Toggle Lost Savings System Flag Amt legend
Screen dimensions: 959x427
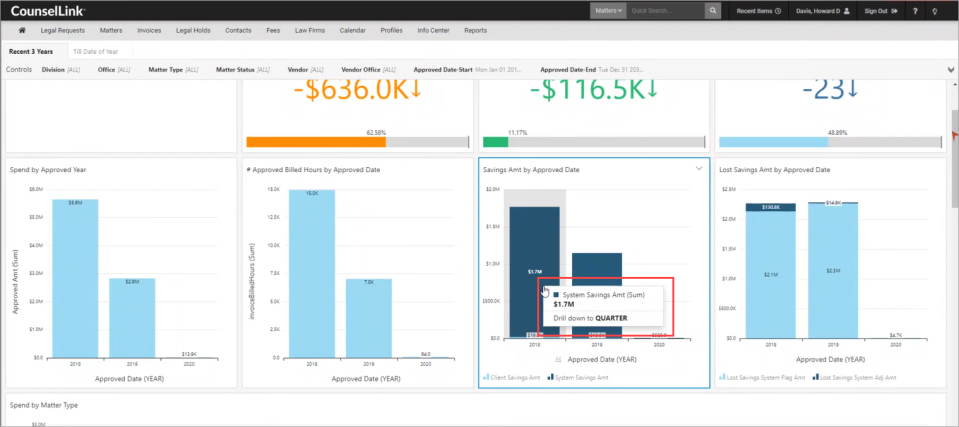pos(763,378)
